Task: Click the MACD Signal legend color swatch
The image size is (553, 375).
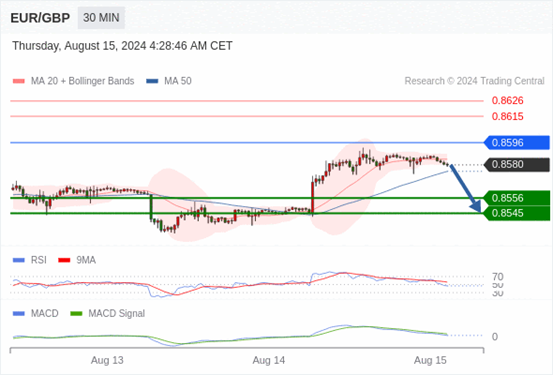Action: tap(77, 314)
